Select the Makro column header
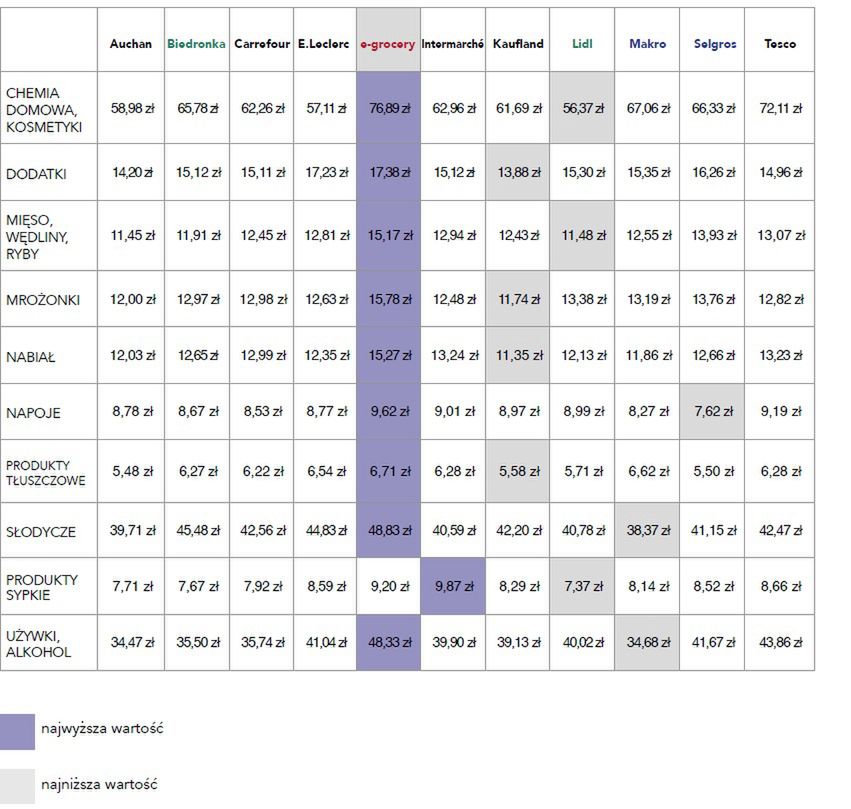Image resolution: width=851 pixels, height=809 pixels. (647, 40)
